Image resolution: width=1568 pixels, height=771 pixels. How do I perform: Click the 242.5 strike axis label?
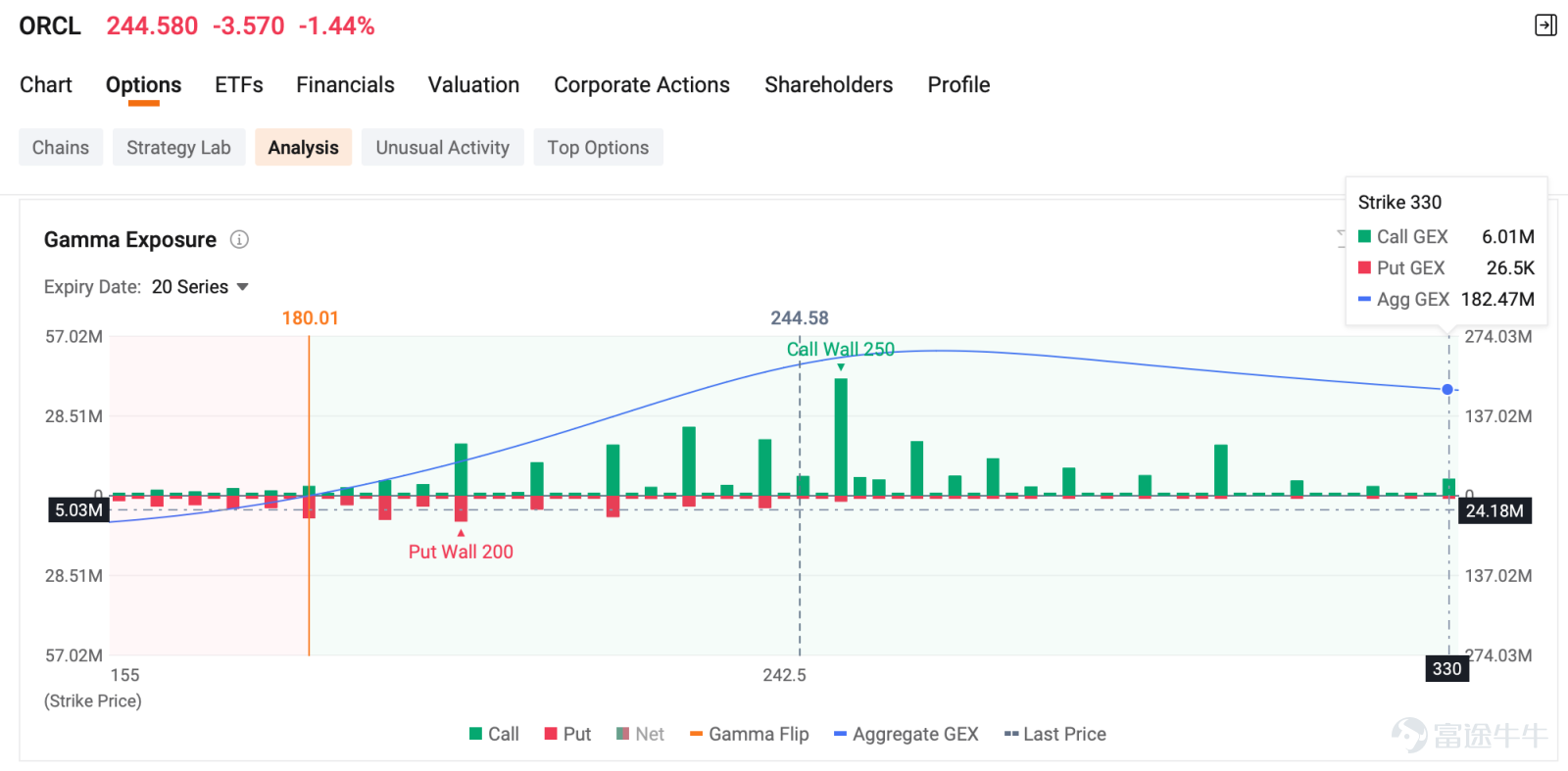click(x=785, y=675)
